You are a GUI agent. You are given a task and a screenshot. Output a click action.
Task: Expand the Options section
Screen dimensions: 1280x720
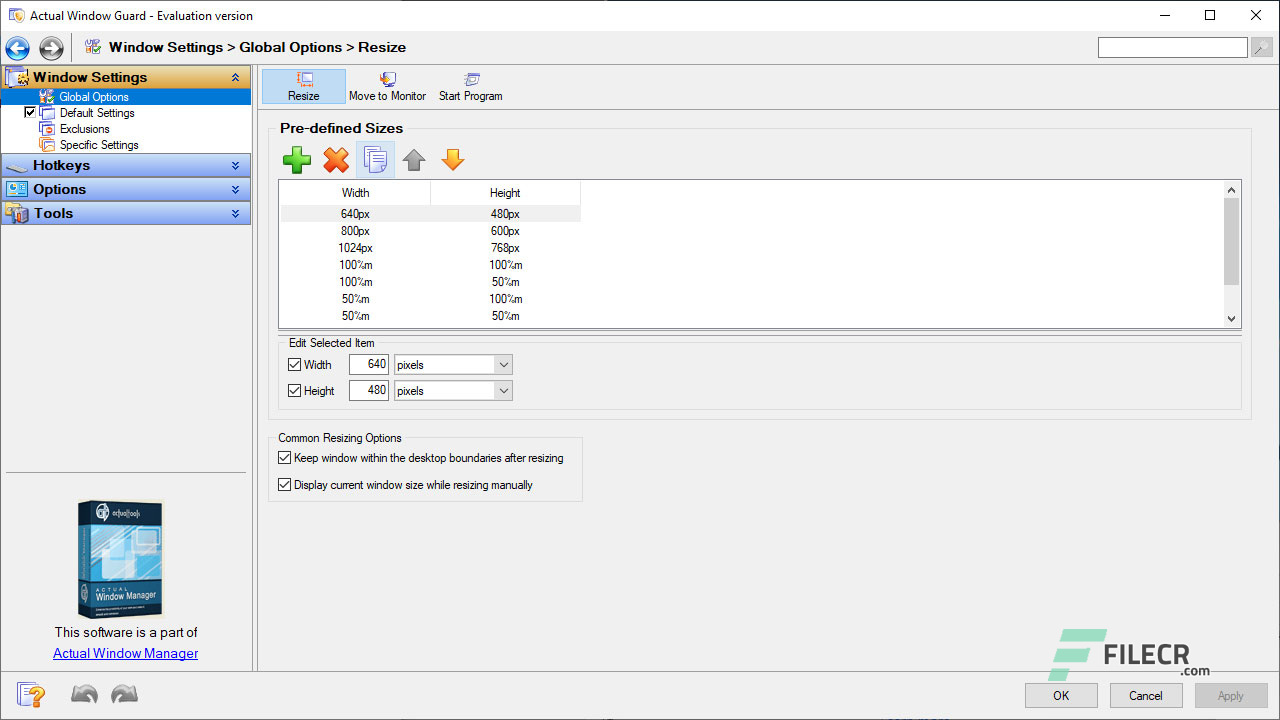[x=235, y=190]
